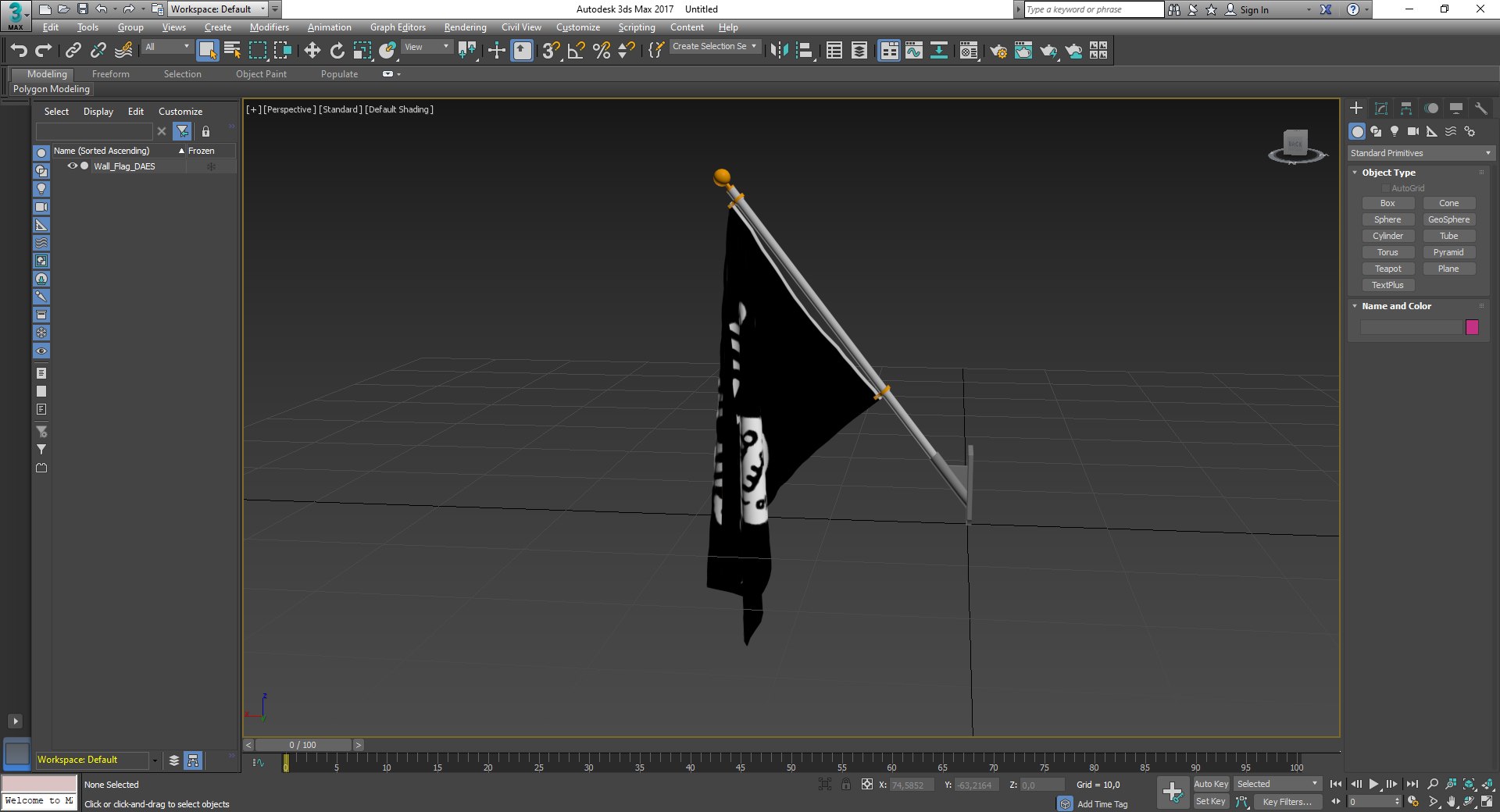Screen dimensions: 1500x812
Task: Open the Utilities wrench panel tab
Action: point(1480,109)
